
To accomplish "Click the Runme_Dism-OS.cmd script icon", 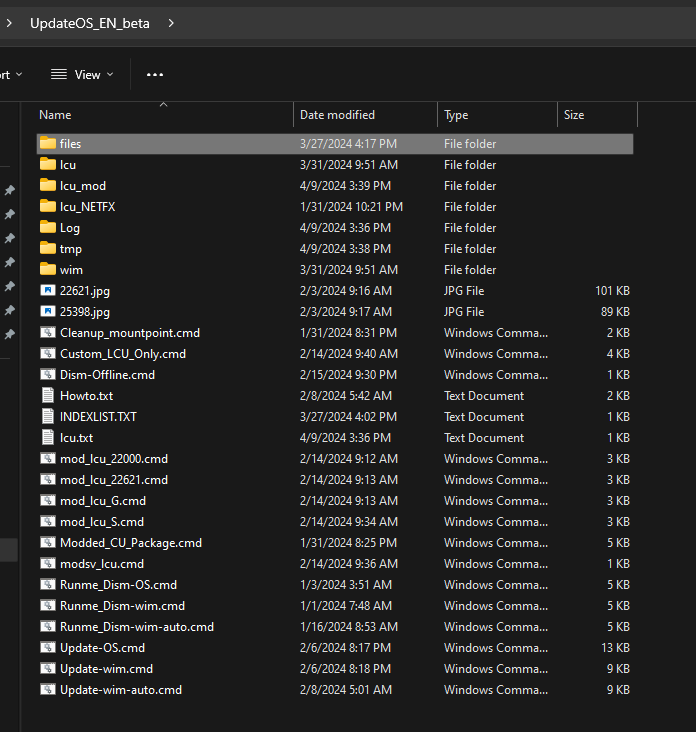I will (x=48, y=584).
